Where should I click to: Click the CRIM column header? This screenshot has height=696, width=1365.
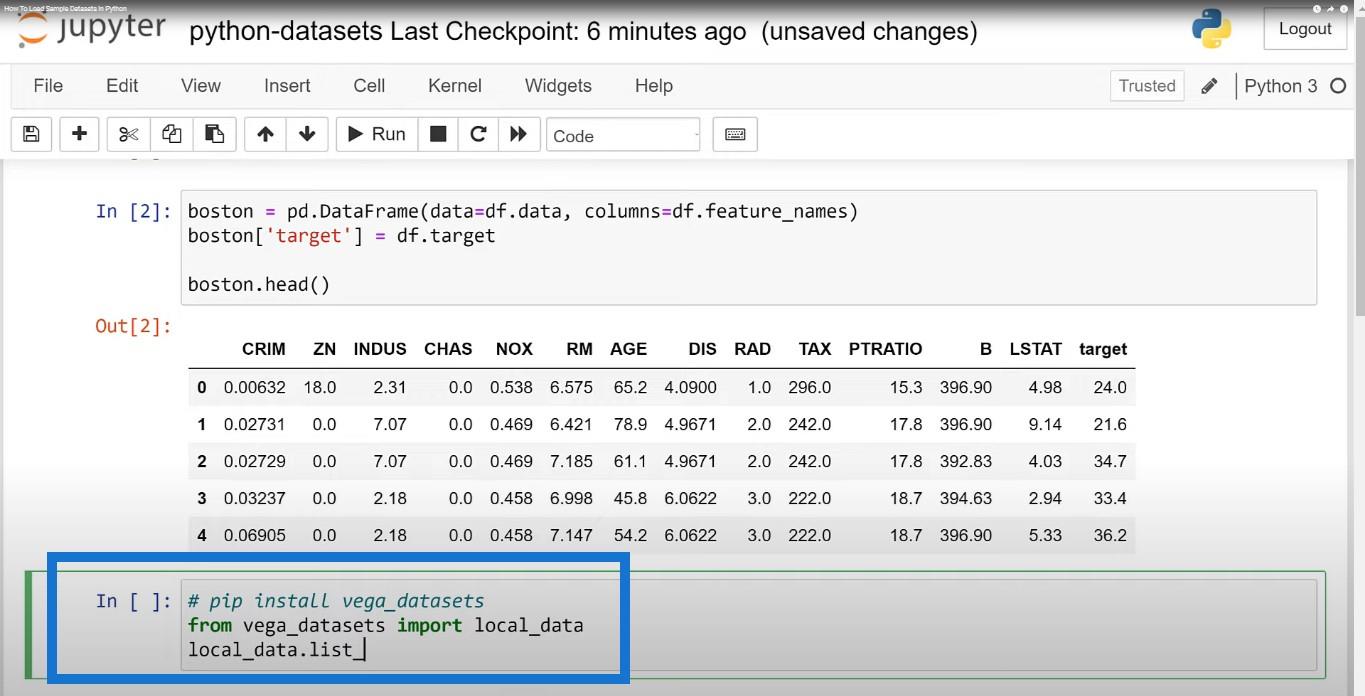pyautogui.click(x=264, y=349)
